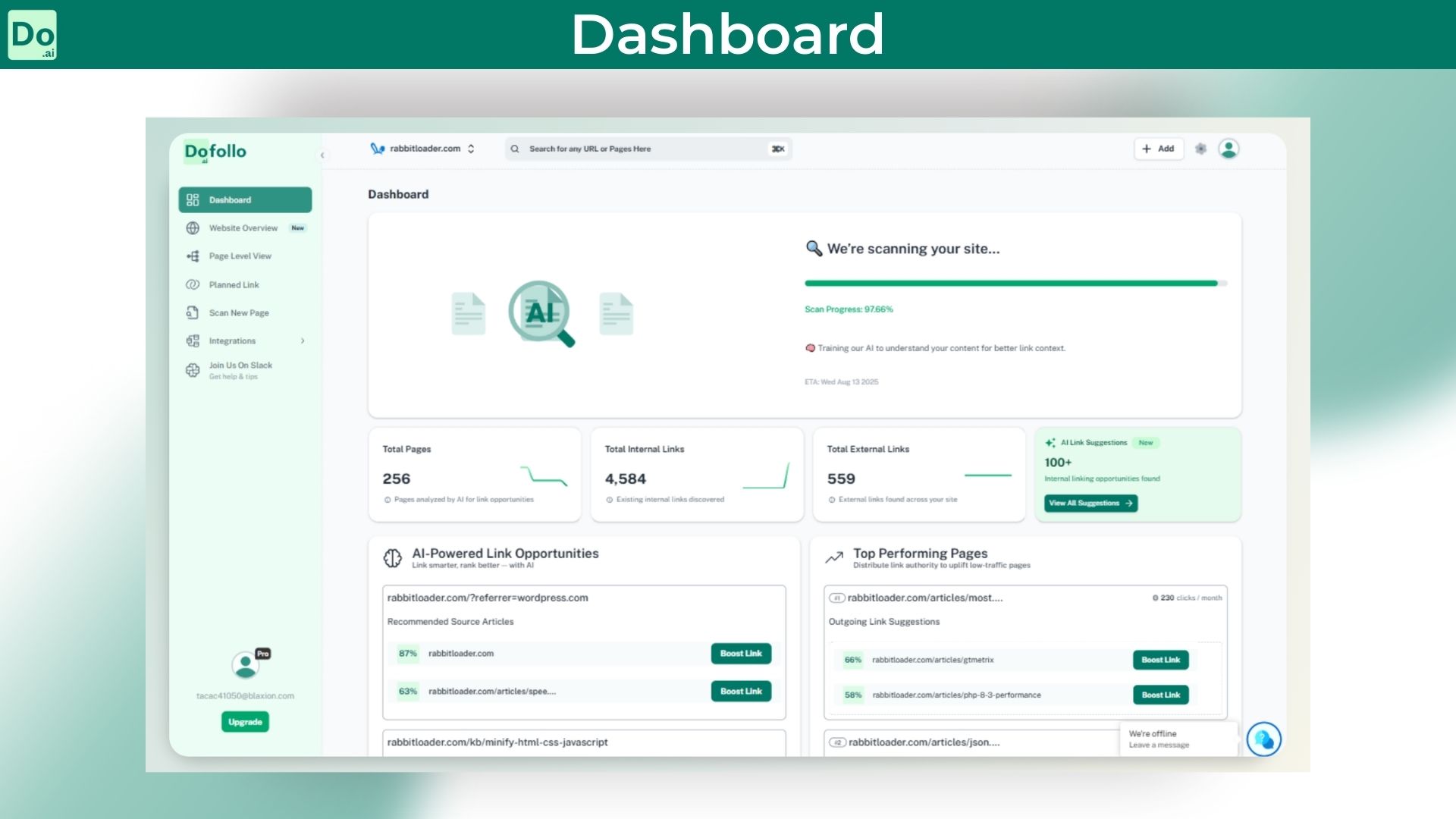This screenshot has height=819, width=1456.
Task: Open Website Overview from the sidebar menu
Action: coord(243,227)
